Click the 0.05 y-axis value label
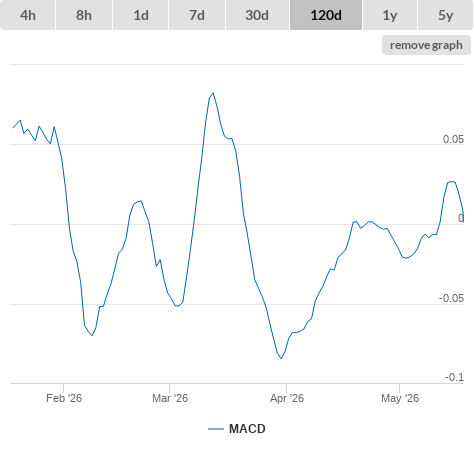This screenshot has height=455, width=474. click(x=453, y=139)
